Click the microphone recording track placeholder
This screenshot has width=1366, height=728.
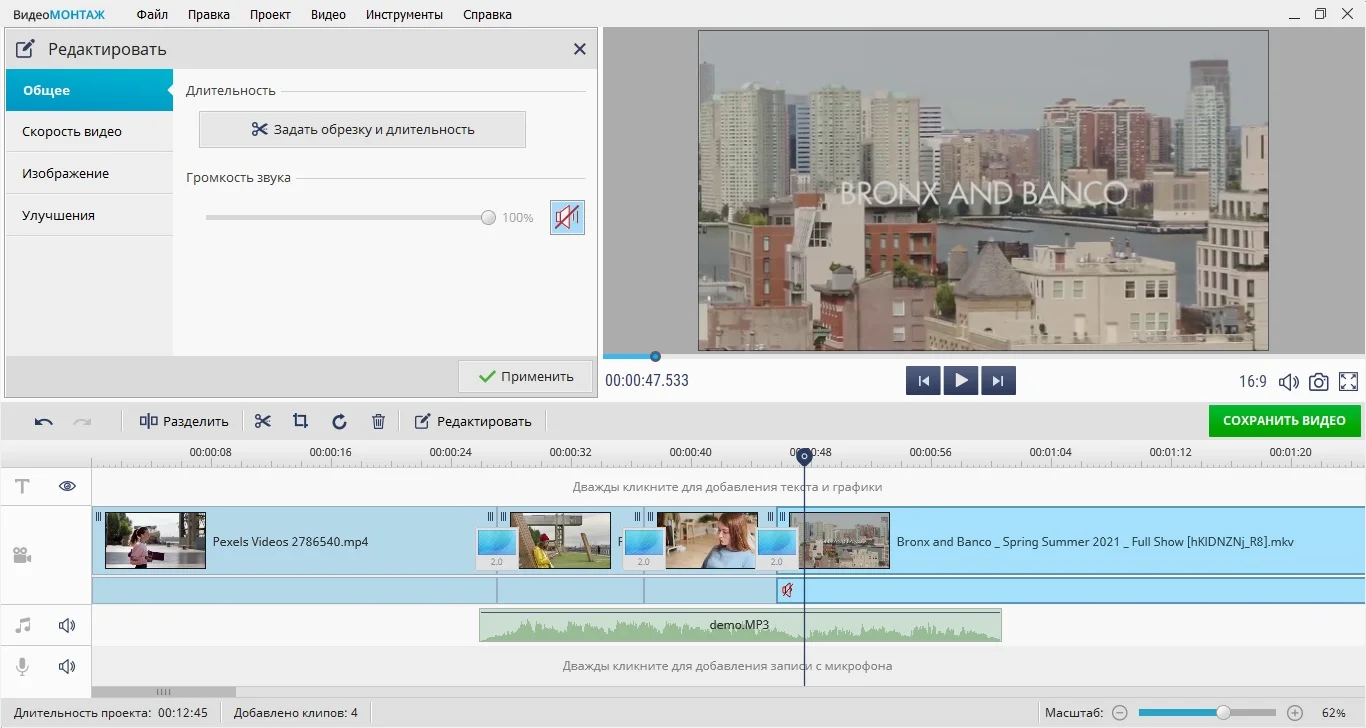coord(727,666)
